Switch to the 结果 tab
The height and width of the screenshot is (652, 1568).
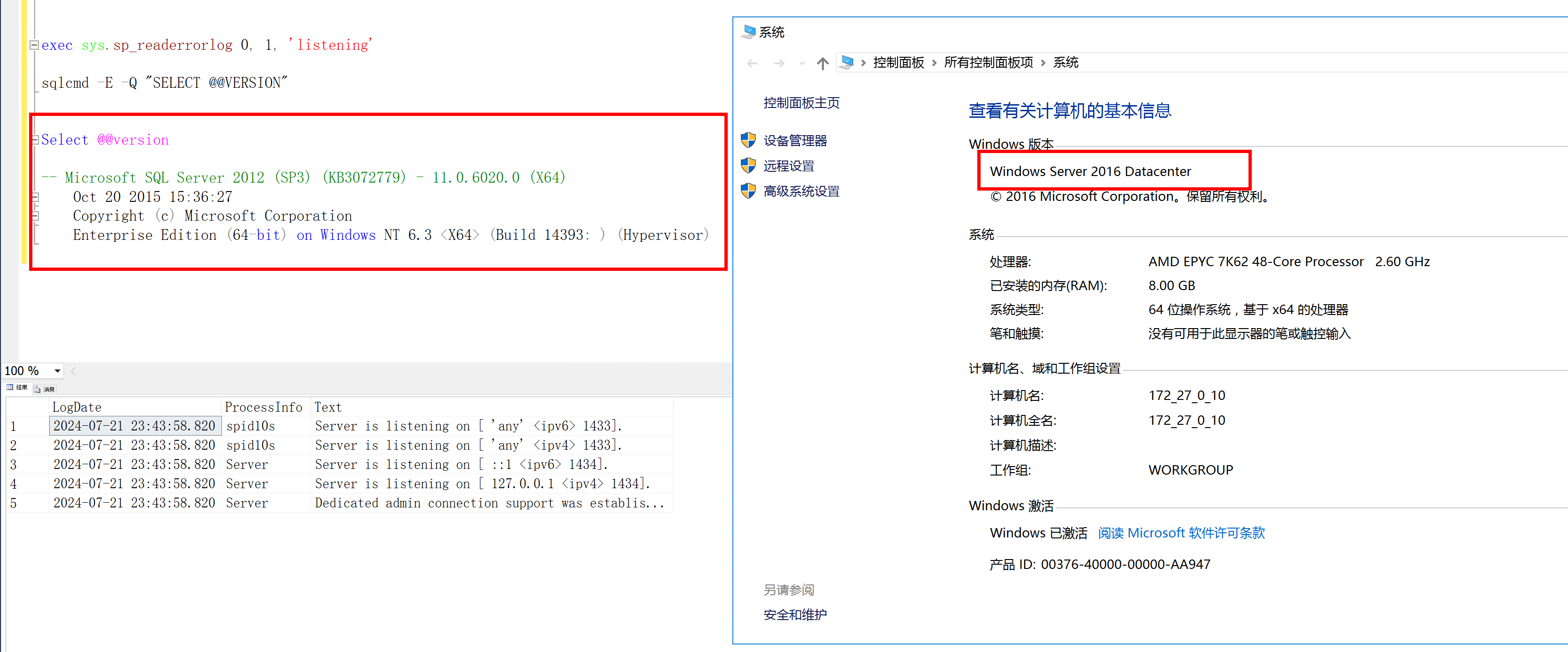[17, 388]
